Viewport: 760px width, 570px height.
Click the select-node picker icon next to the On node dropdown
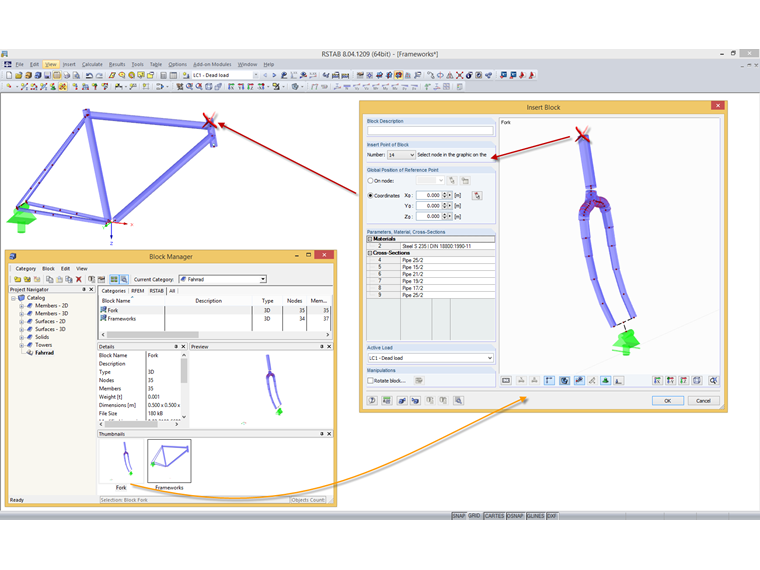coord(452,181)
